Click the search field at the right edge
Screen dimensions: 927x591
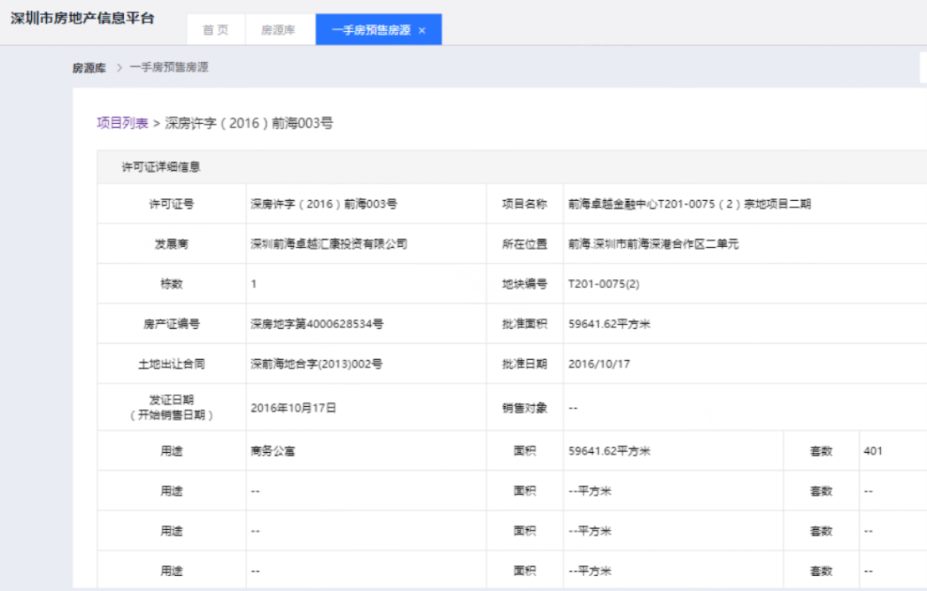922,68
